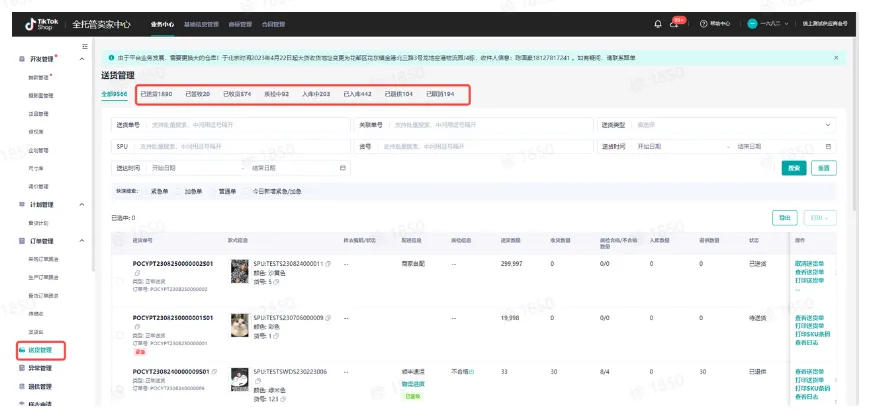This screenshot has height=419, width=870.
Task: Collapse the sidebar with the fold icon
Action: (85, 46)
